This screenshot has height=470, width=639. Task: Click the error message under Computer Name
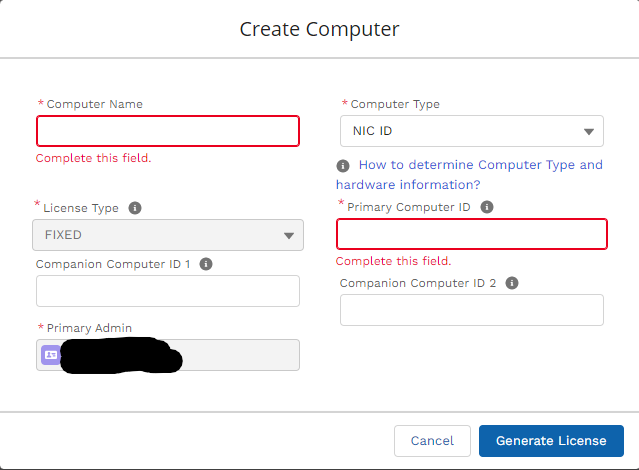(x=94, y=158)
